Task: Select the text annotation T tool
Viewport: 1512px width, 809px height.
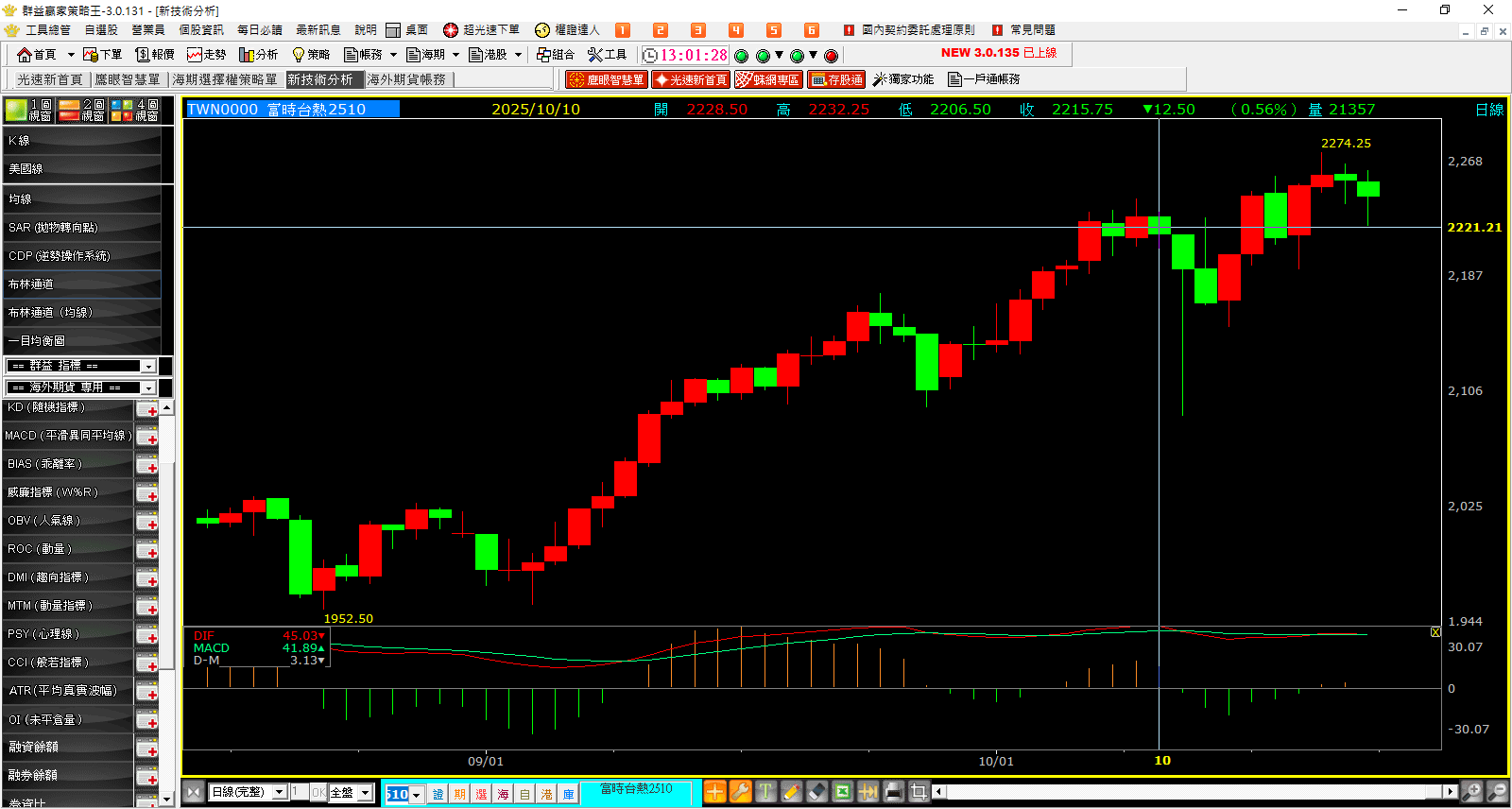Action: [766, 792]
